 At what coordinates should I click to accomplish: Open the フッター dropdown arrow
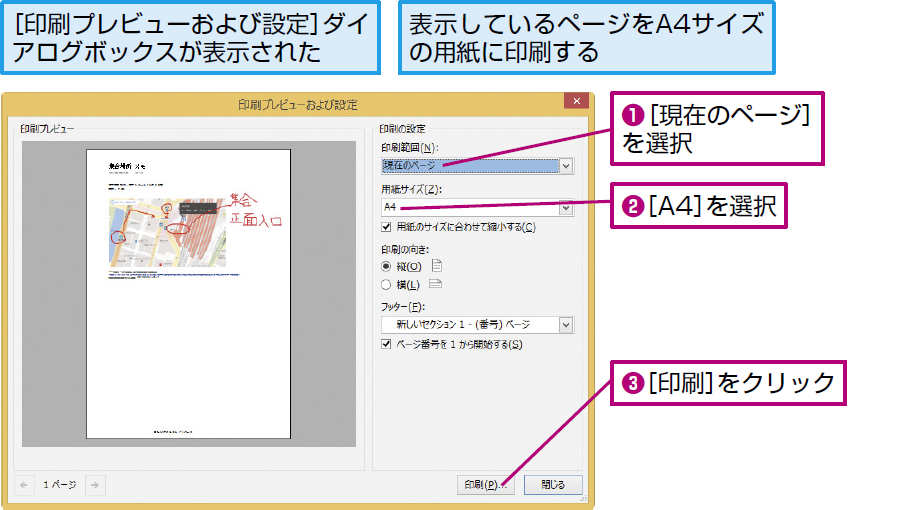(566, 325)
